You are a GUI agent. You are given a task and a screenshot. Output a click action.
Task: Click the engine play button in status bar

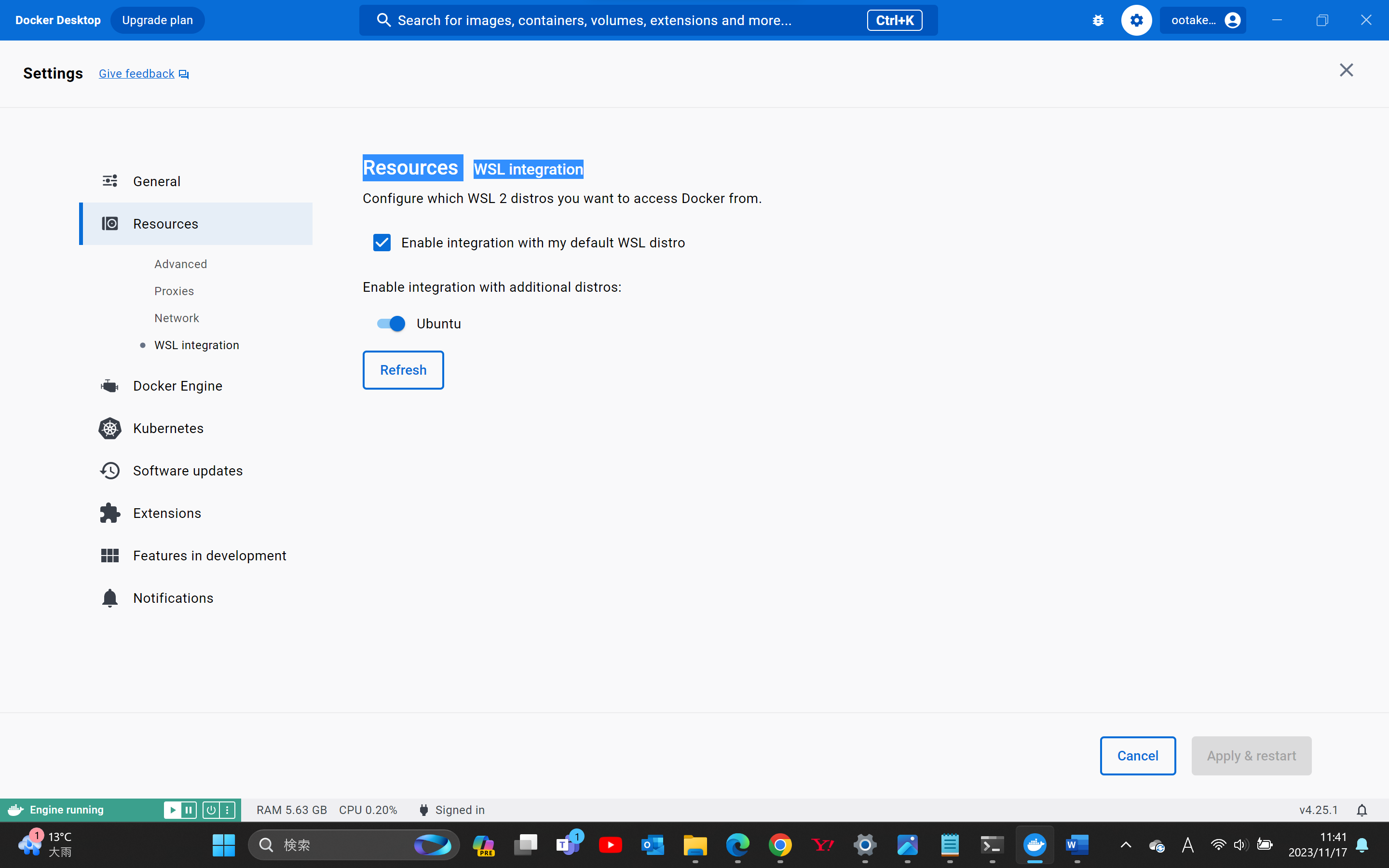coord(172,810)
